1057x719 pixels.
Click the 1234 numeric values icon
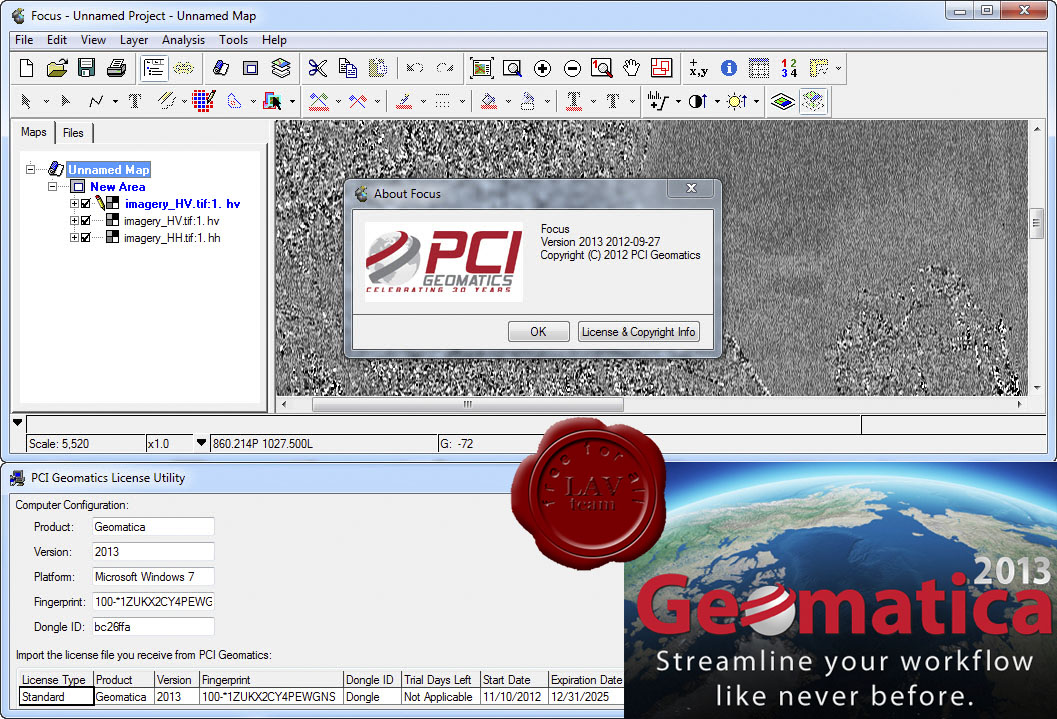pos(789,68)
